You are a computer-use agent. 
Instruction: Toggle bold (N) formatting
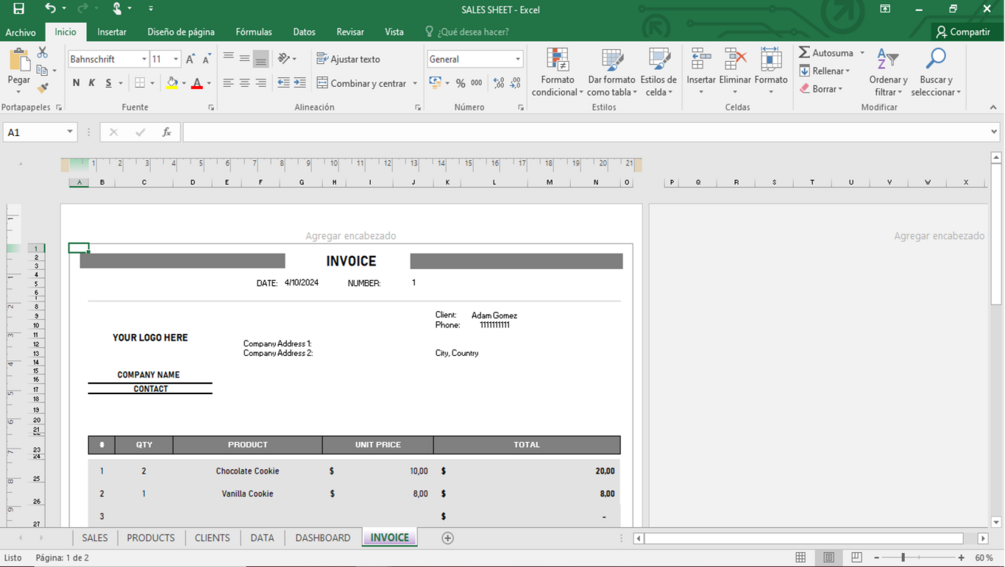tap(76, 83)
